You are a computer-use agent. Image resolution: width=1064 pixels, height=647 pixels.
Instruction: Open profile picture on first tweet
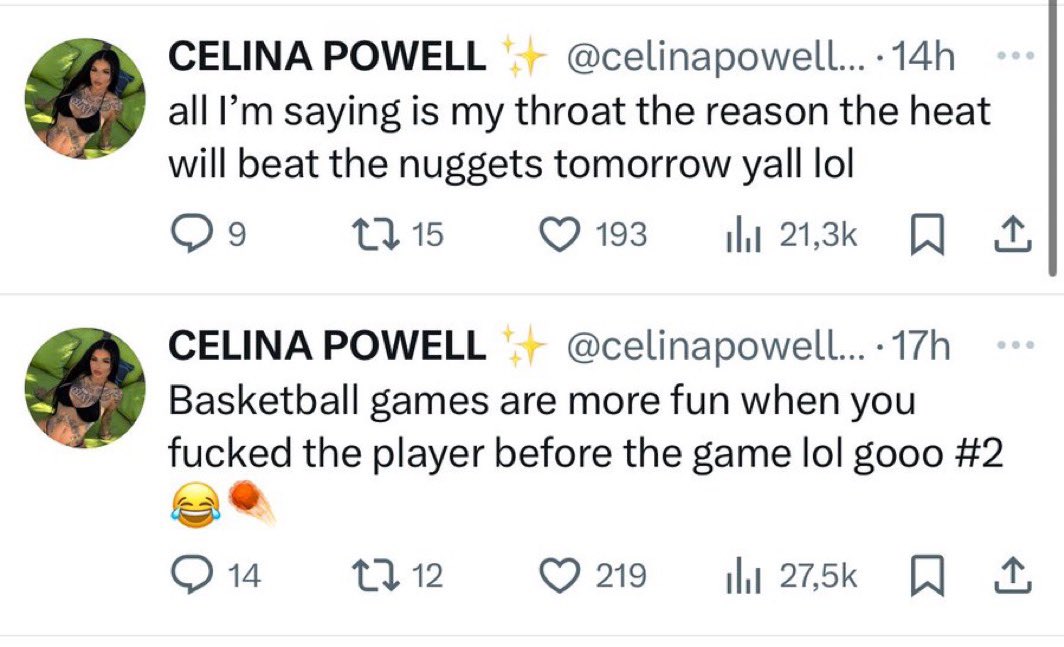[85, 98]
